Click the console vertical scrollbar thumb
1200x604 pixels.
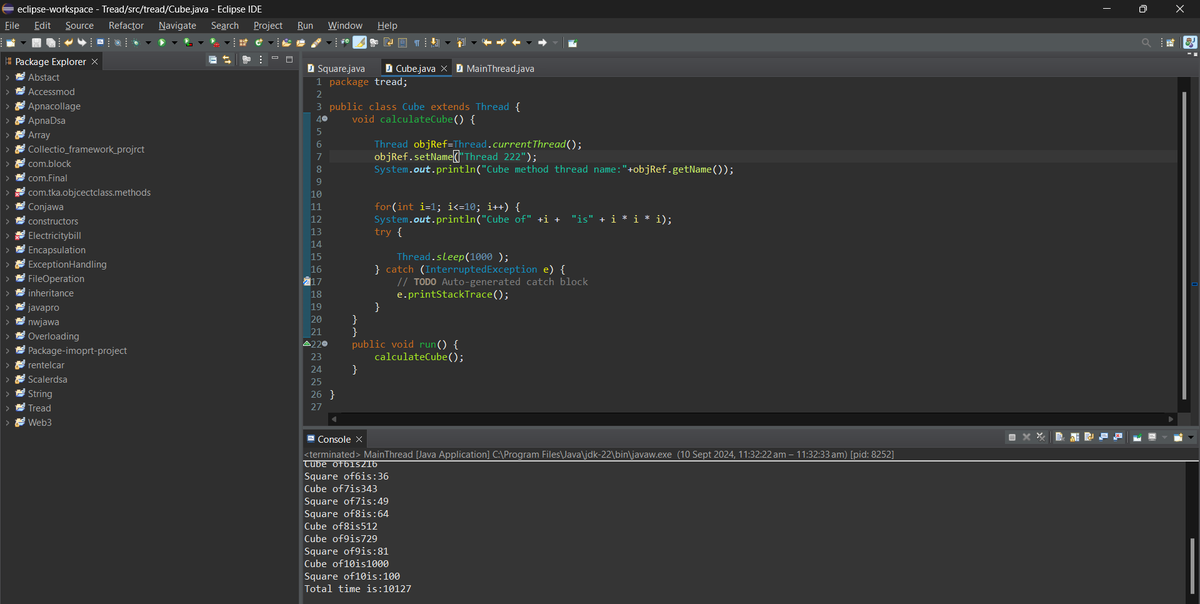click(x=1191, y=565)
